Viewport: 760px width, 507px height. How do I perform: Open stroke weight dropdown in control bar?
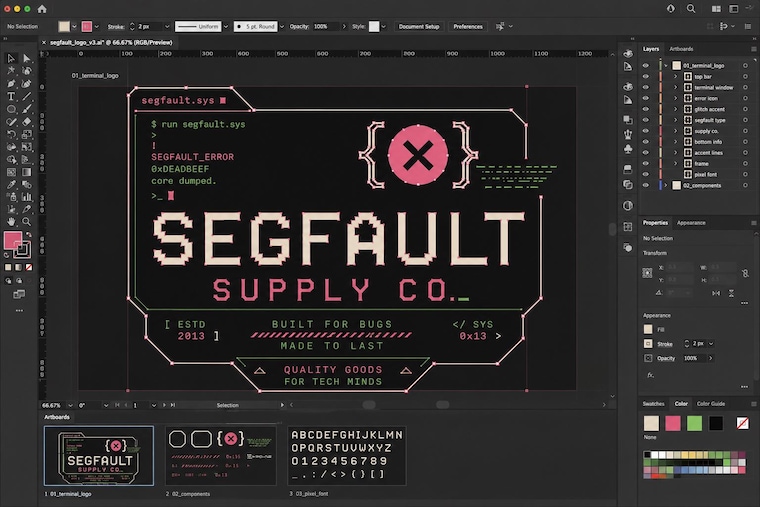(167, 27)
